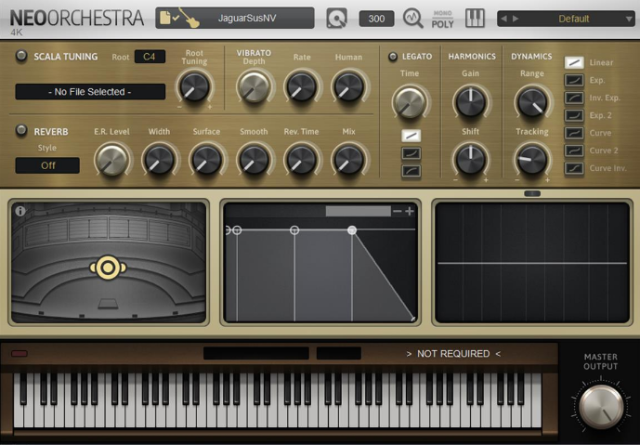
Task: Click the reverb Smooth knob
Action: click(x=253, y=160)
